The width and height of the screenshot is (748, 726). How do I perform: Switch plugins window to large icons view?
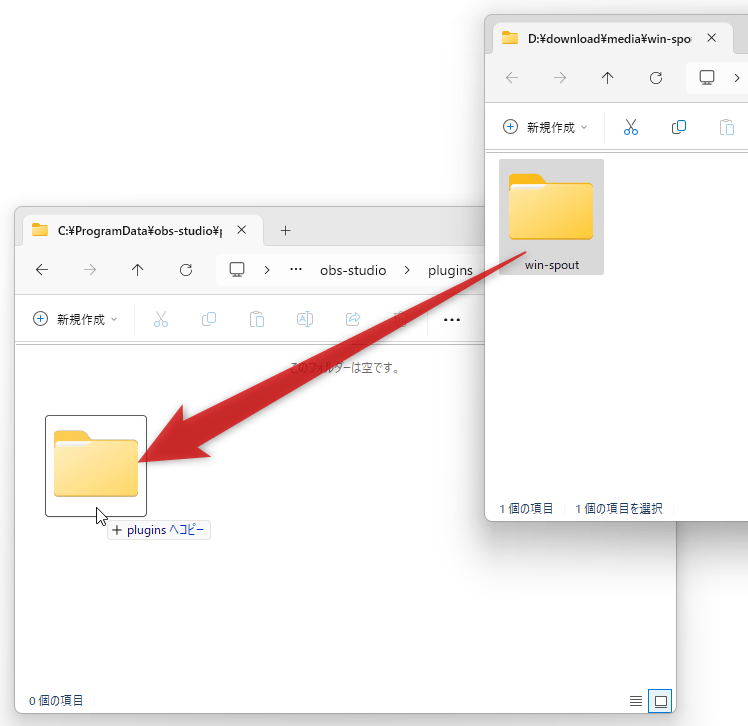click(x=659, y=700)
